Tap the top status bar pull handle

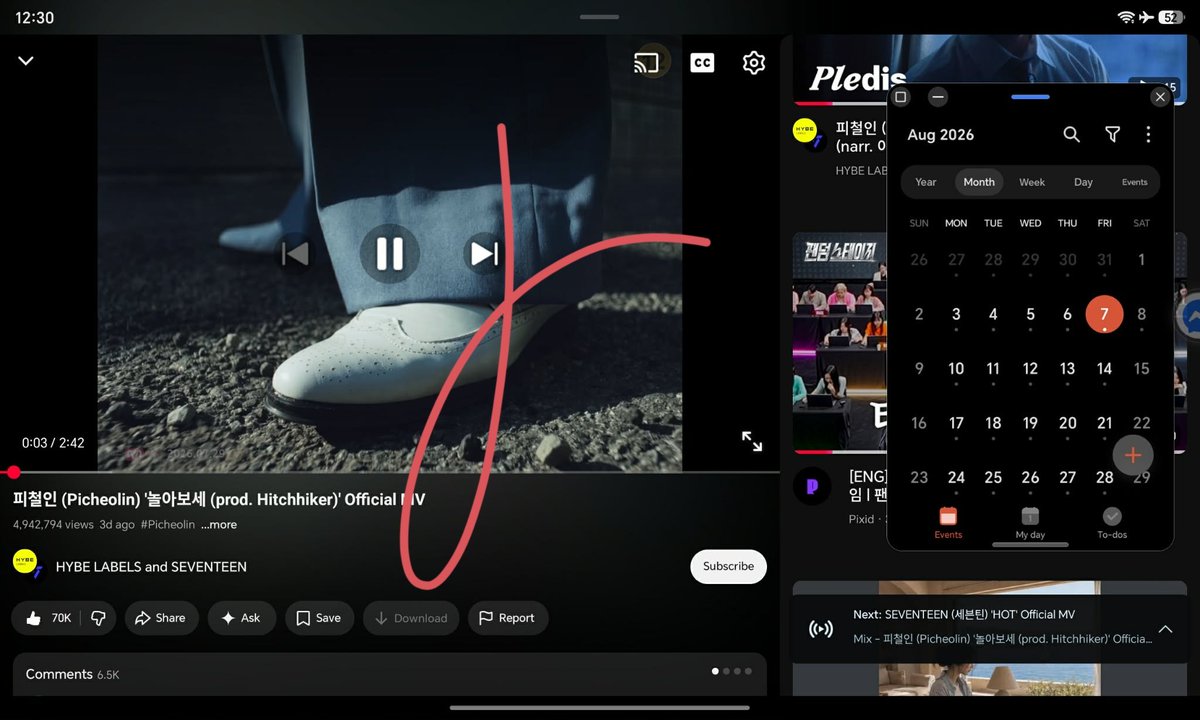[599, 16]
